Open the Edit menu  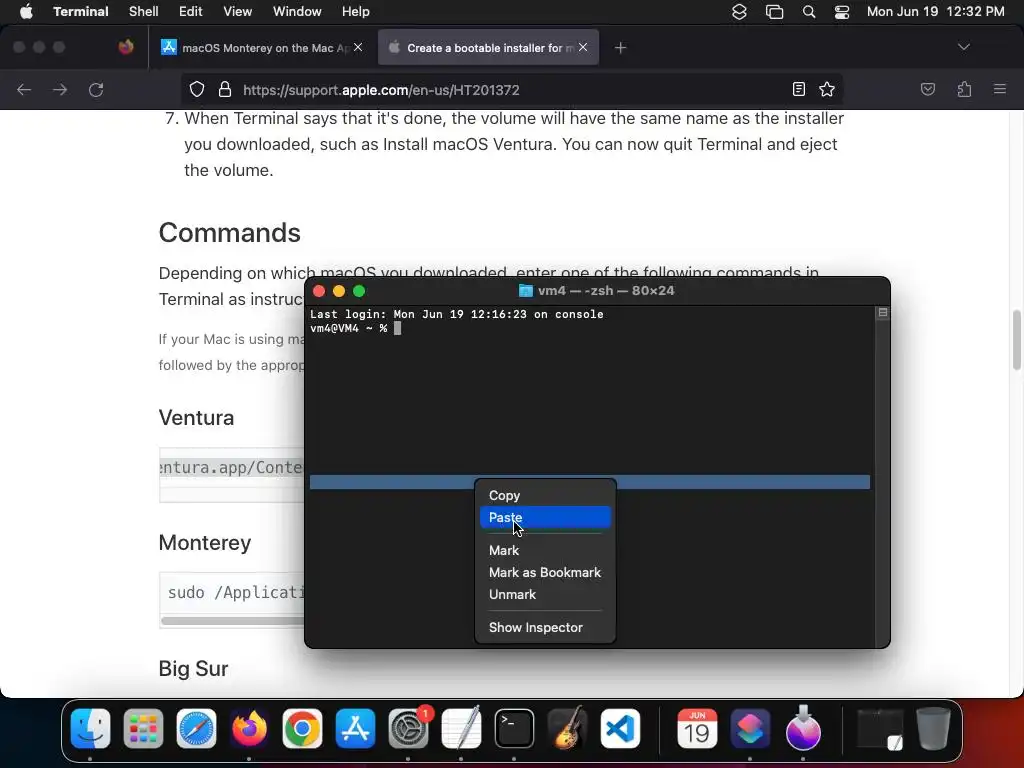pos(191,12)
